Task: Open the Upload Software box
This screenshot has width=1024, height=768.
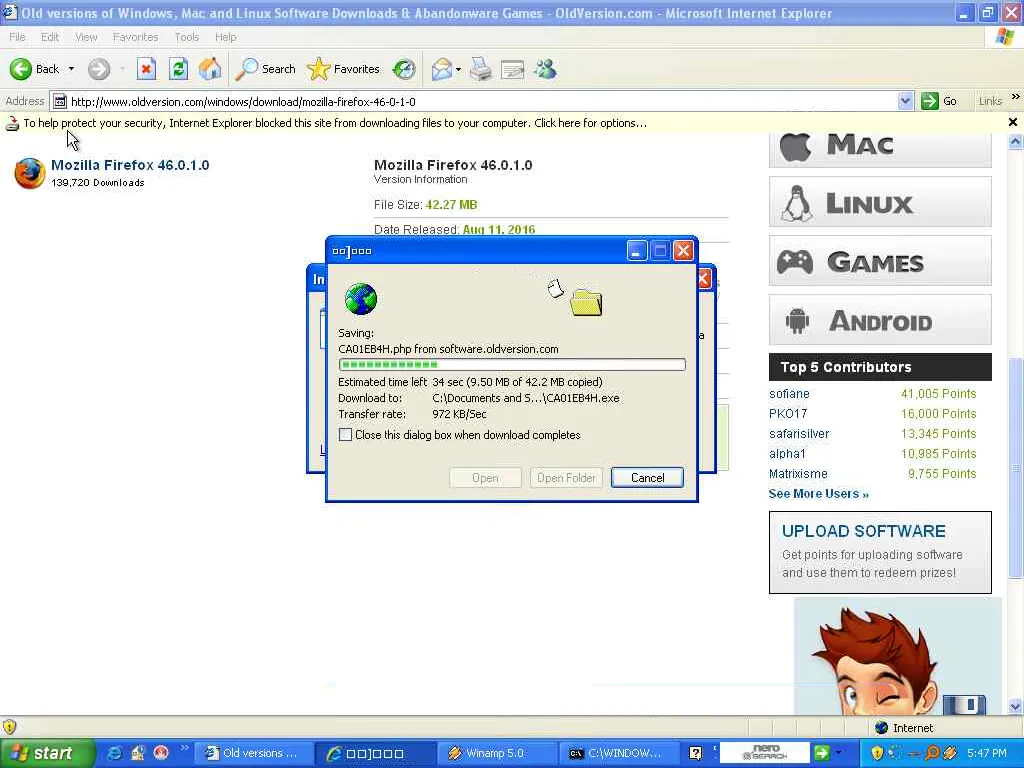Action: (x=880, y=552)
